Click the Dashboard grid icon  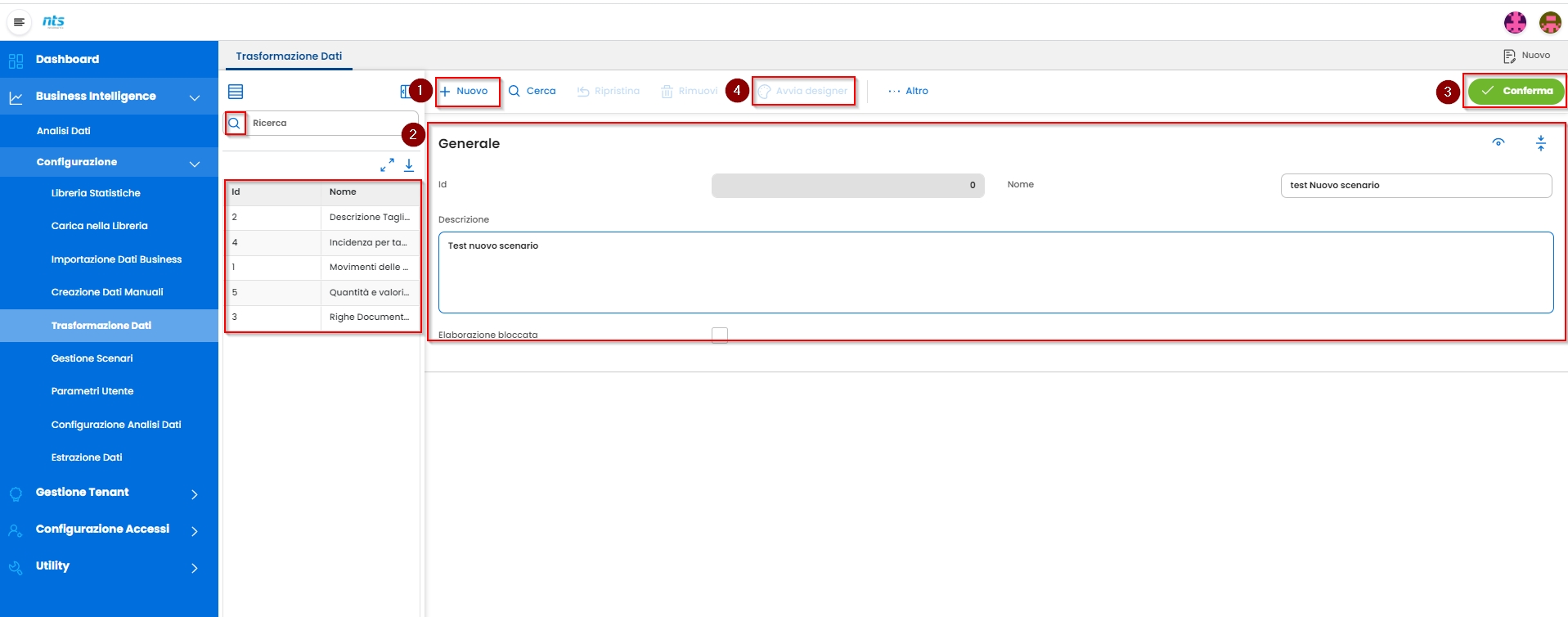click(x=16, y=60)
